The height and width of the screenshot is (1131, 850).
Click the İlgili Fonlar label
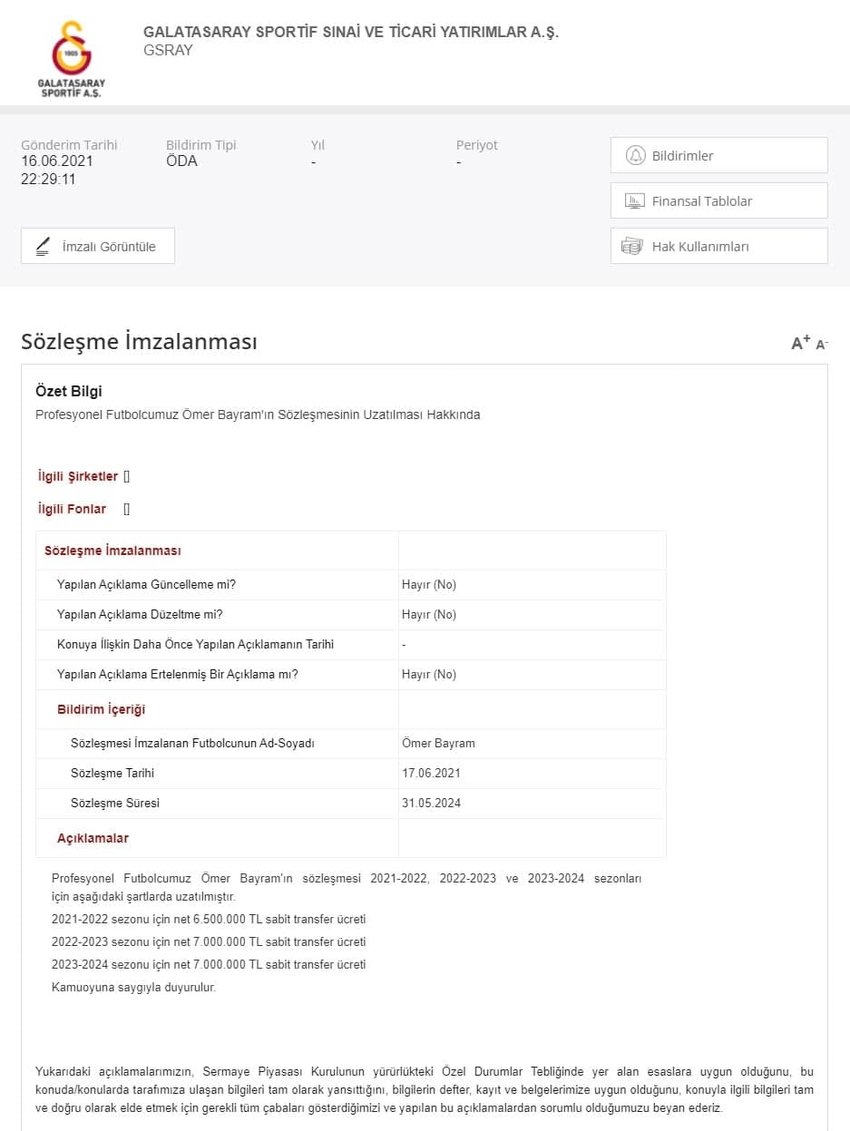(71, 509)
